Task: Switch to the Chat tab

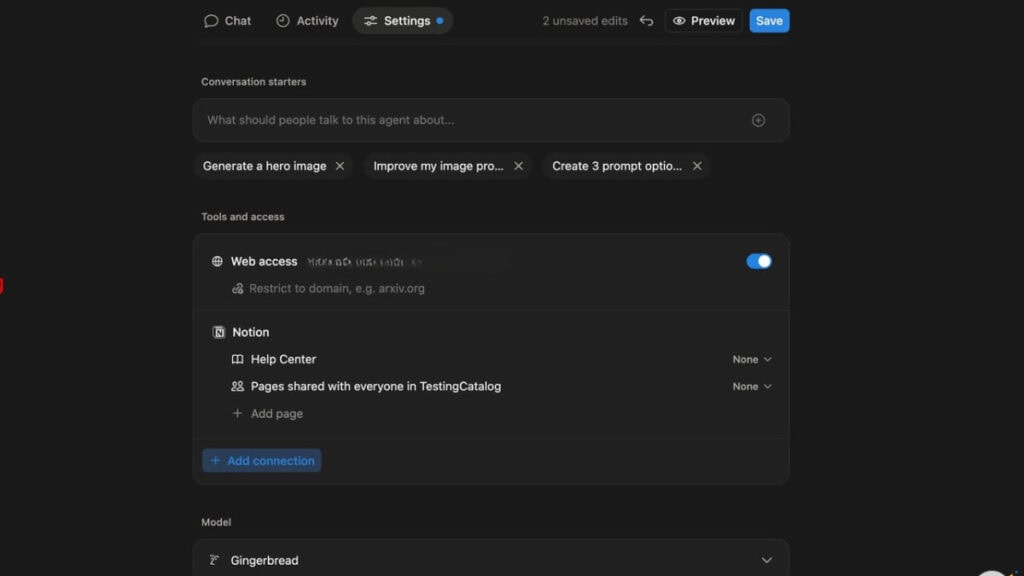Action: click(228, 20)
